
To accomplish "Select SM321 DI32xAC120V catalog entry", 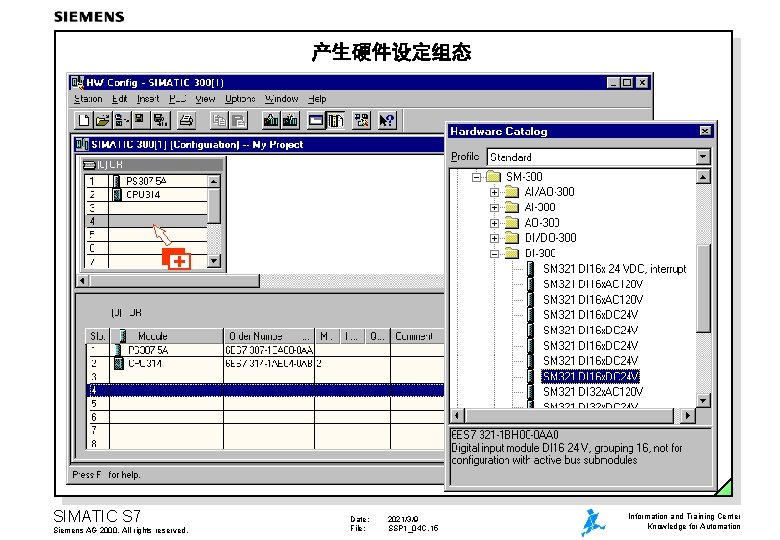I will (593, 392).
